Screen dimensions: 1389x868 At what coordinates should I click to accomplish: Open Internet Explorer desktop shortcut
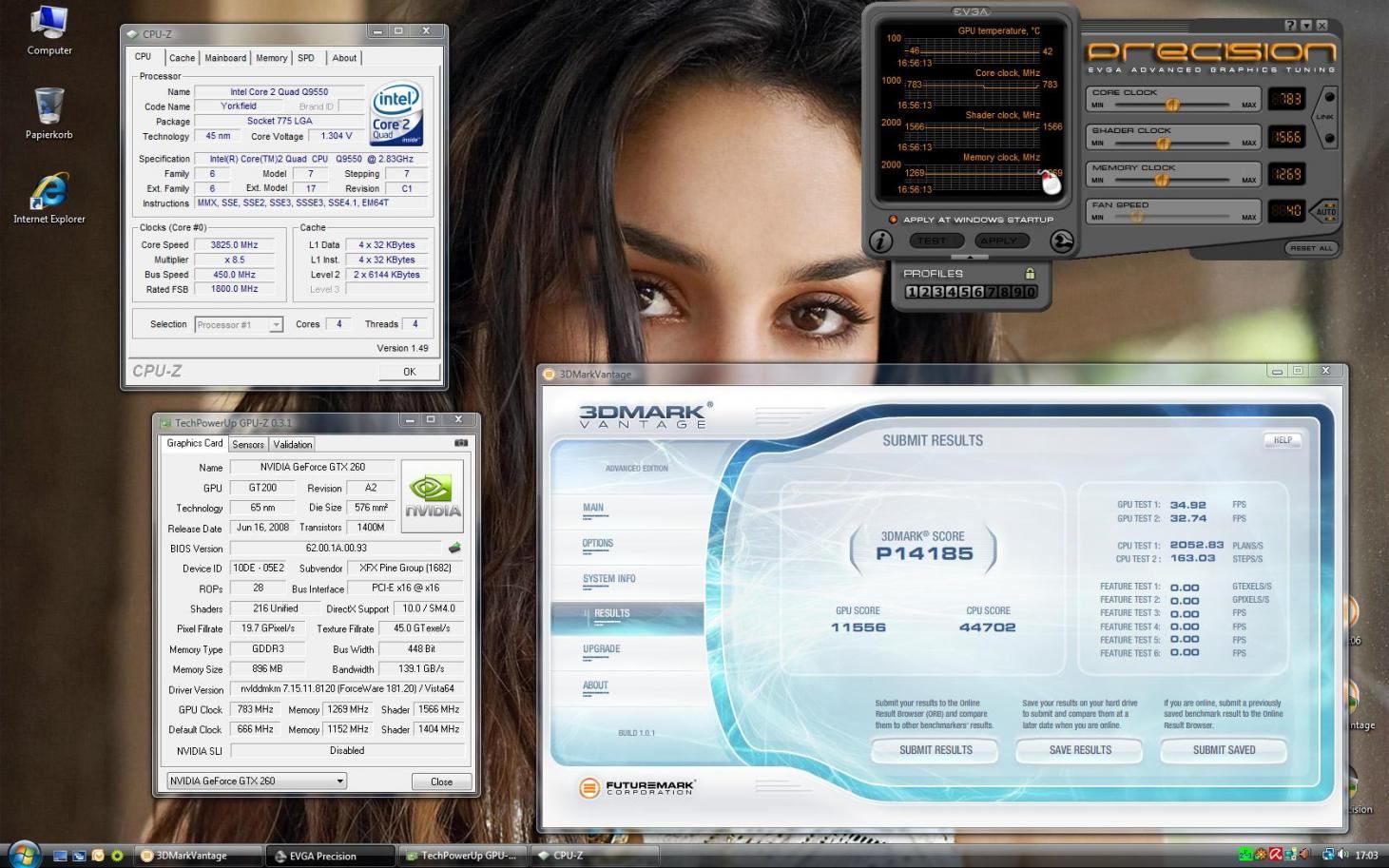(x=48, y=199)
